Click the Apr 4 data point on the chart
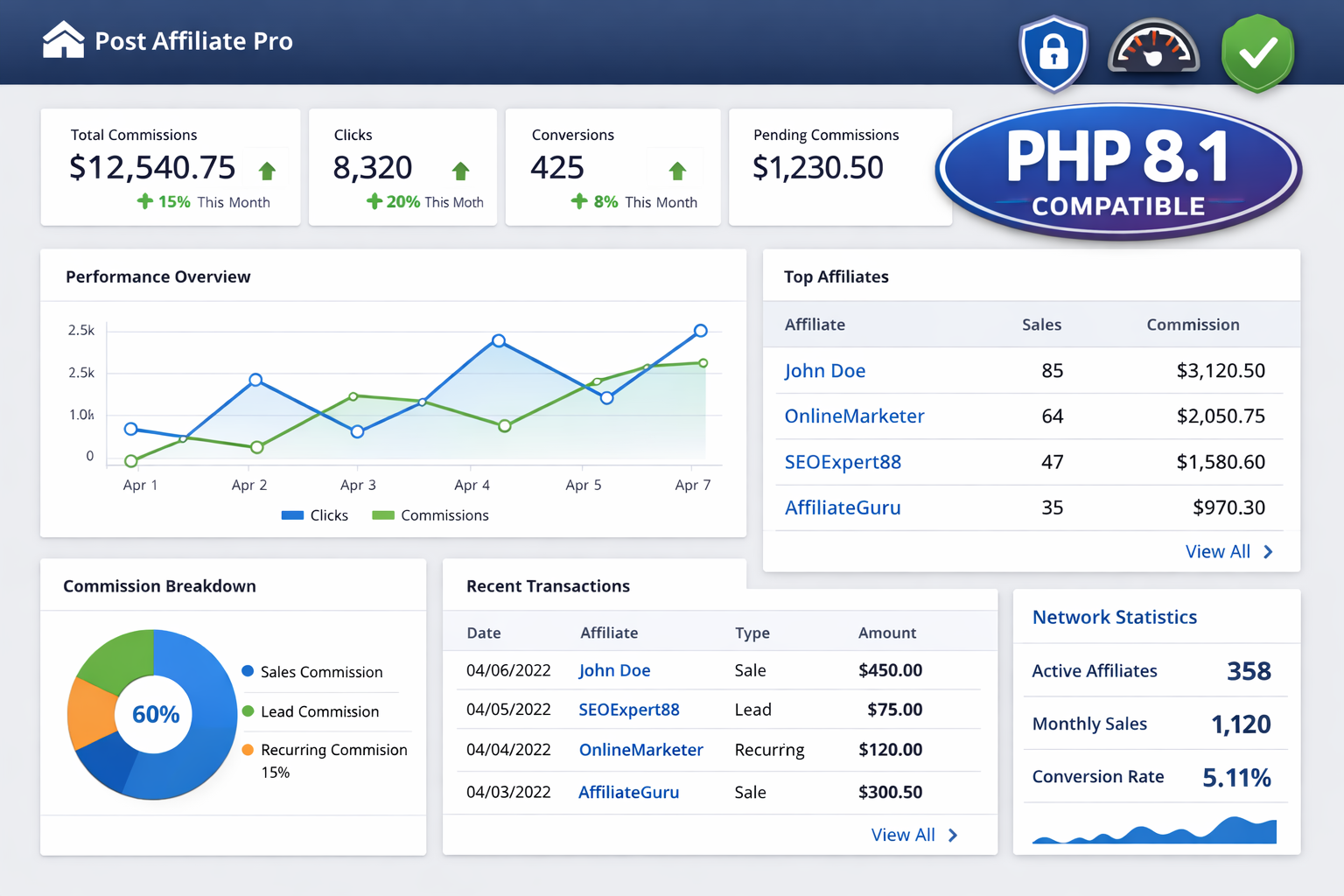Screen dimensions: 1344x896 click(x=498, y=340)
